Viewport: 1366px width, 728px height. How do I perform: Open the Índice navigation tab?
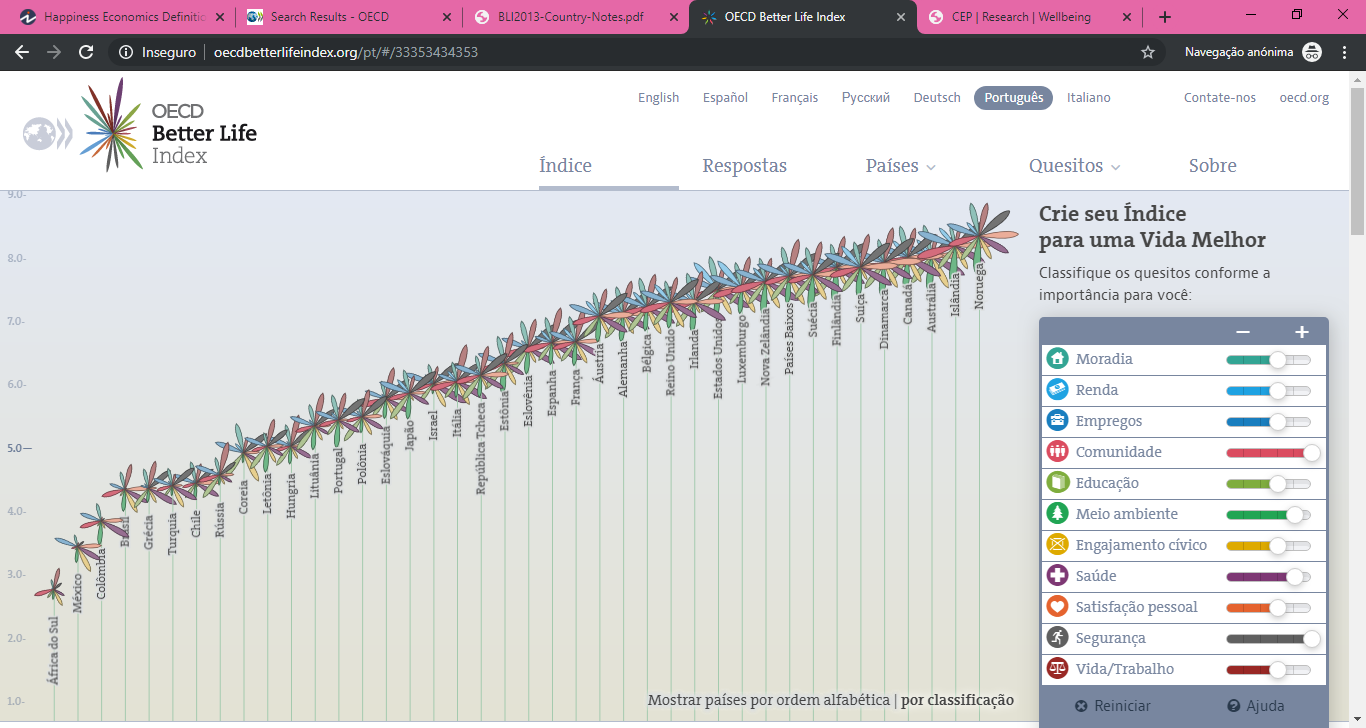pyautogui.click(x=566, y=166)
